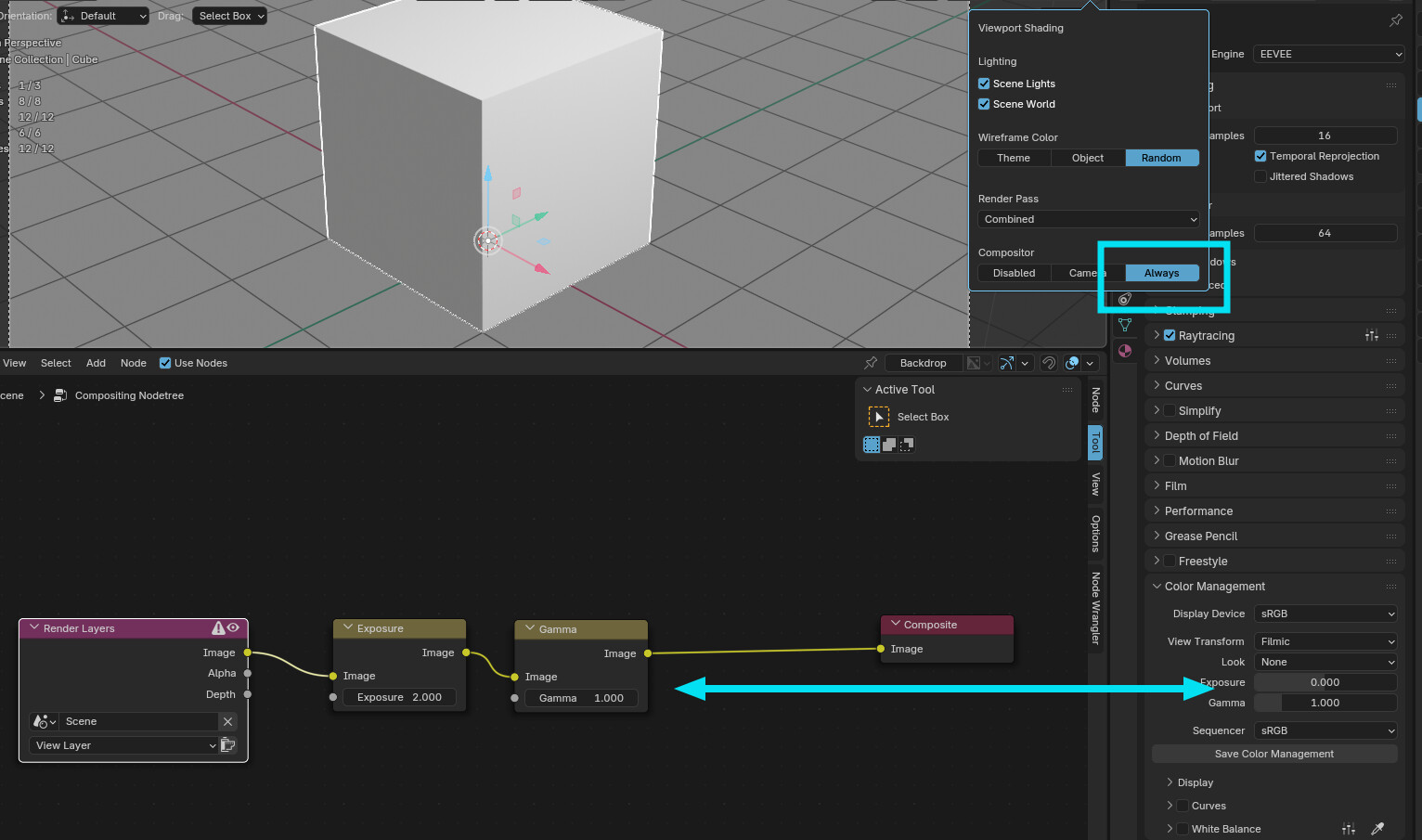Toggle preview eye on Render Layers node
The width and height of the screenshot is (1422, 840).
pos(233,628)
